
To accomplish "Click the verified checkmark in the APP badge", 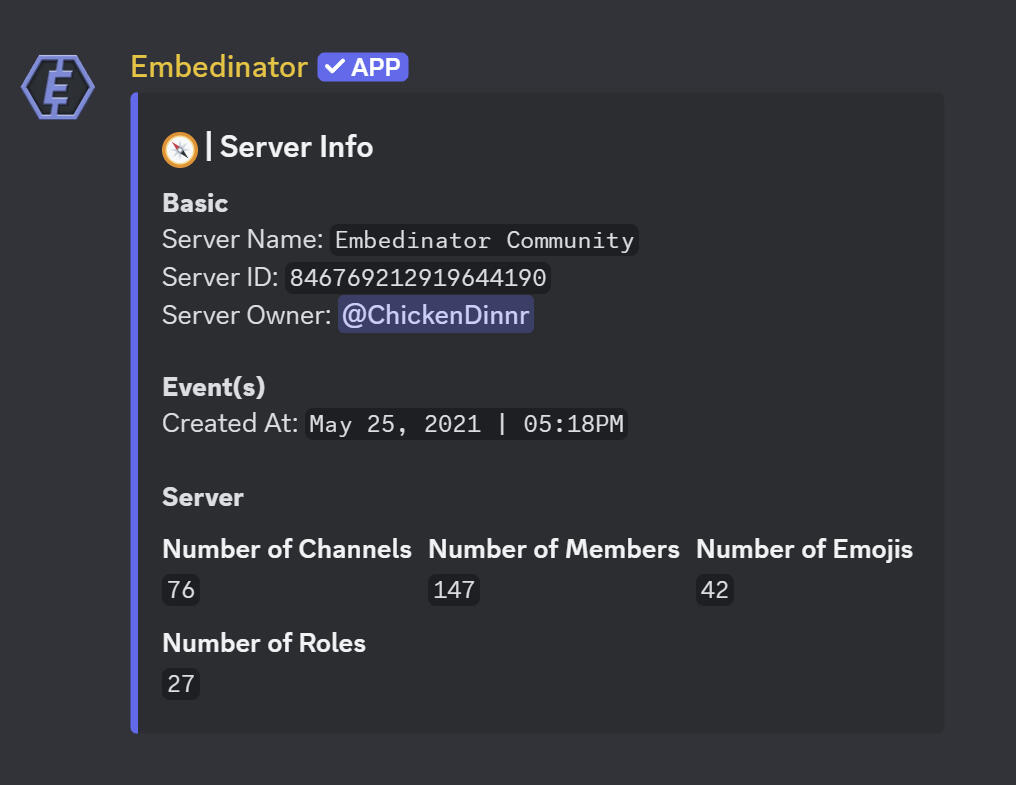I will coord(335,68).
